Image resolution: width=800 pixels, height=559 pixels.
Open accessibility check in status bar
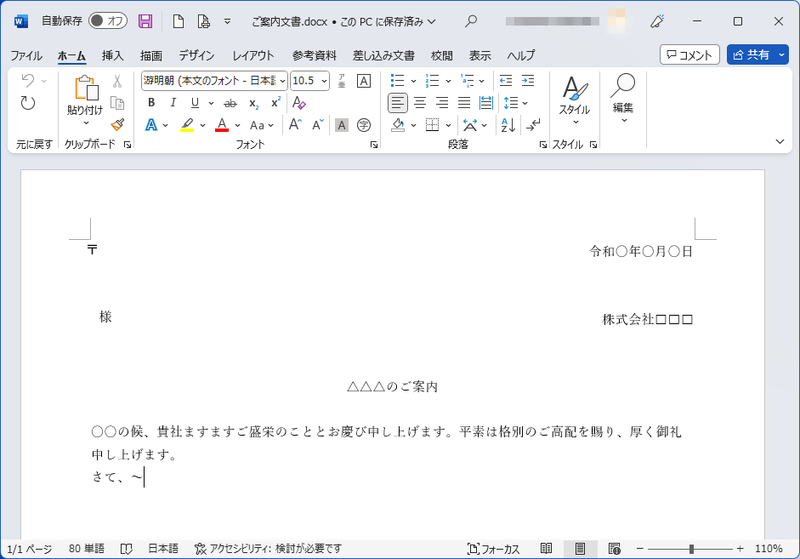tap(268, 549)
